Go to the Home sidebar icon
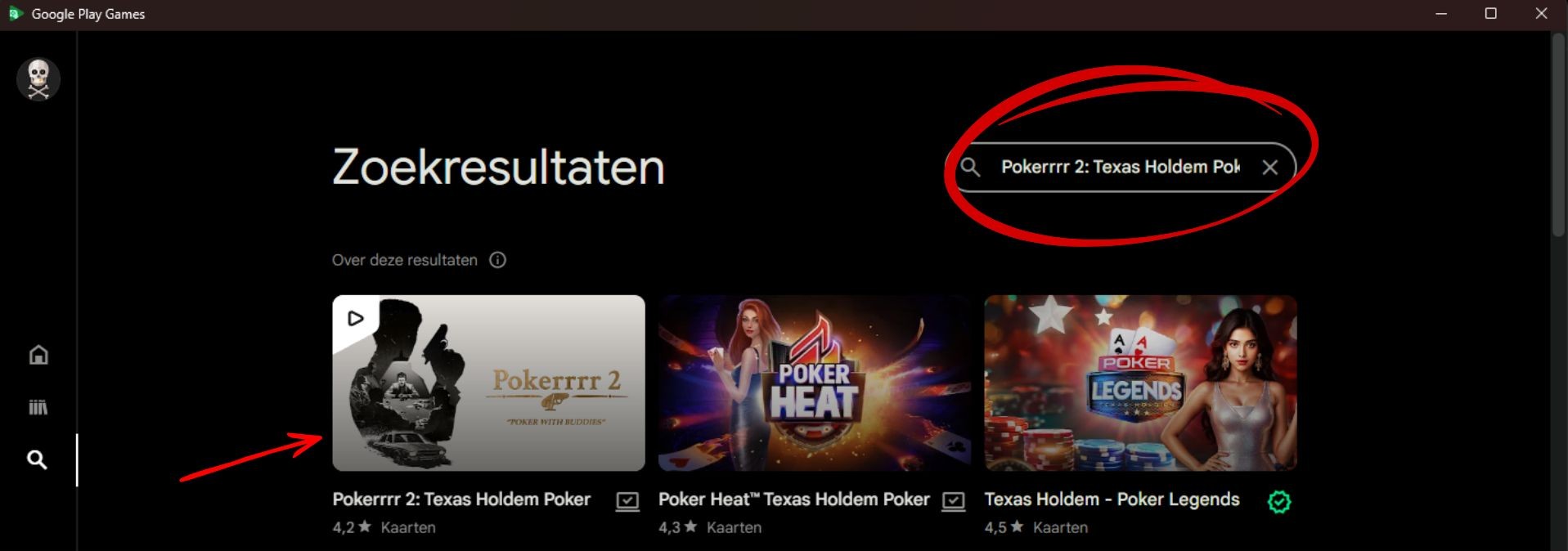This screenshot has height=551, width=1568. coord(38,355)
